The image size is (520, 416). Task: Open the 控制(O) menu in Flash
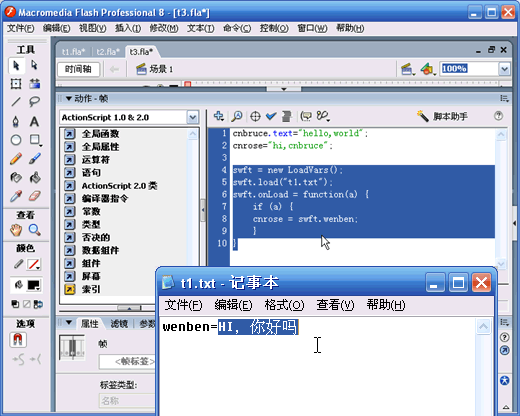[274, 28]
